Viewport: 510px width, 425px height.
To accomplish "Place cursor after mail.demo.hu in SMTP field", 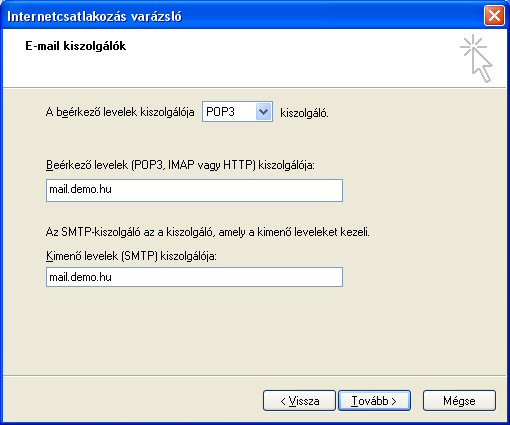I will tap(112, 277).
